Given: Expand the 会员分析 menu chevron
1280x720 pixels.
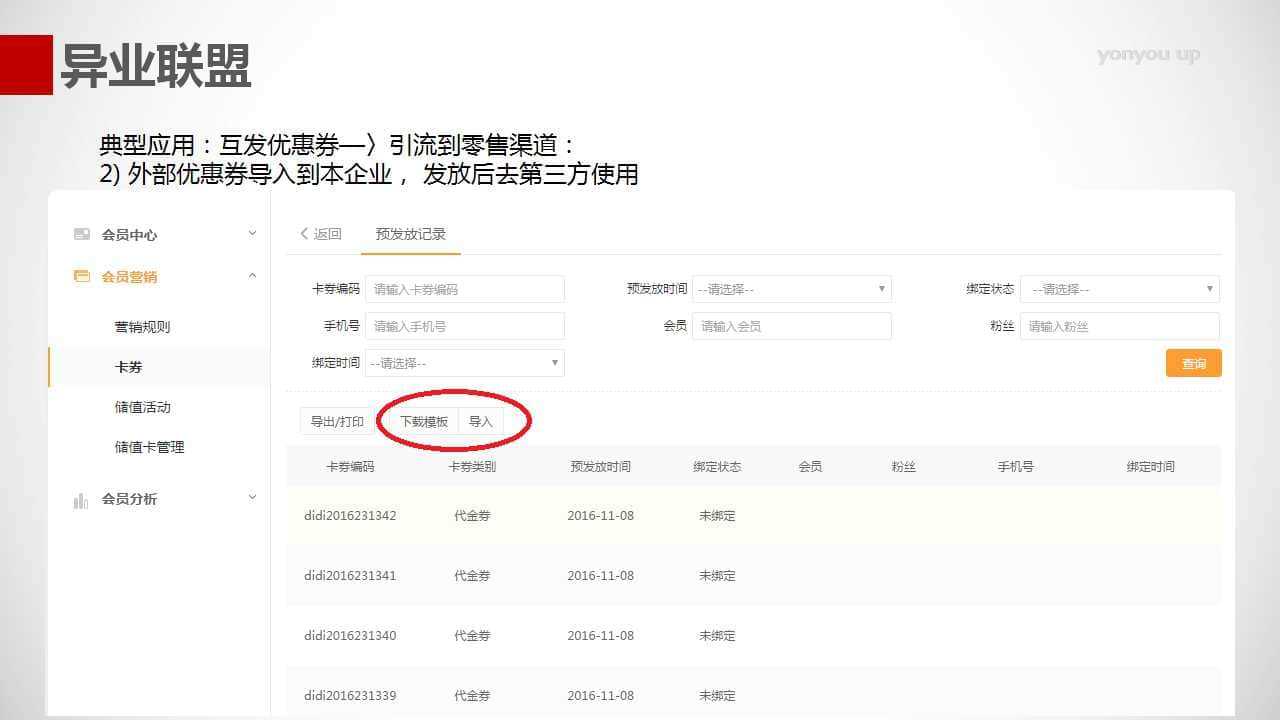Looking at the screenshot, I should pyautogui.click(x=252, y=498).
